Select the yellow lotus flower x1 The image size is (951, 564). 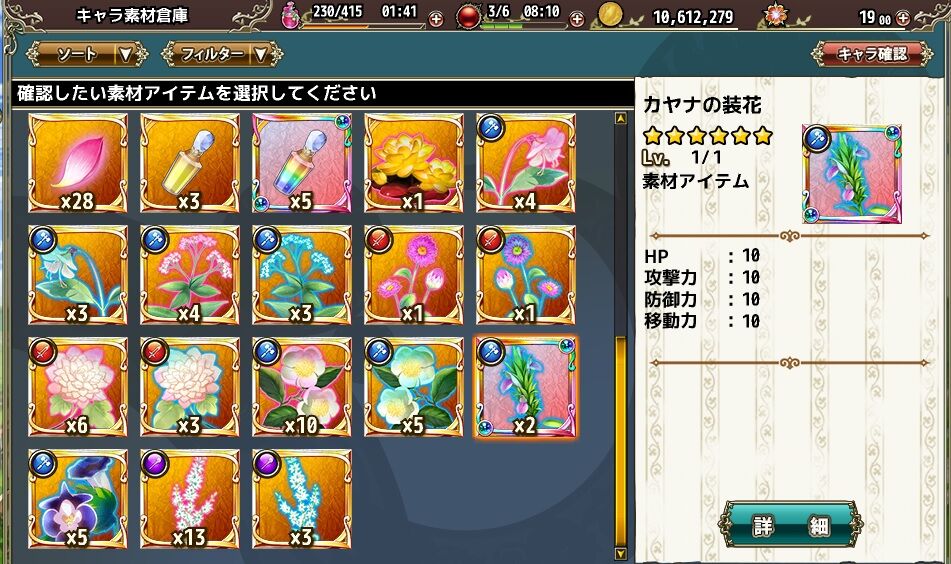click(x=414, y=163)
